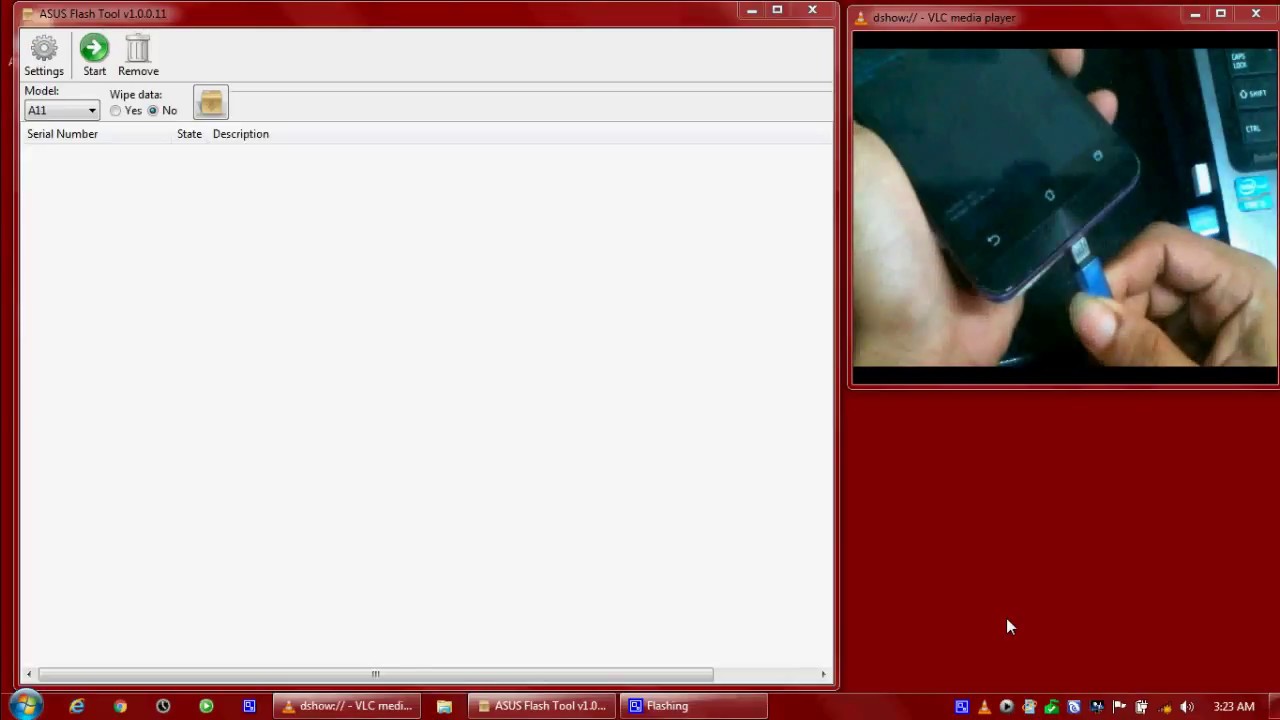Click the VLC cone tray icon
Image resolution: width=1280 pixels, height=720 pixels.
[984, 707]
